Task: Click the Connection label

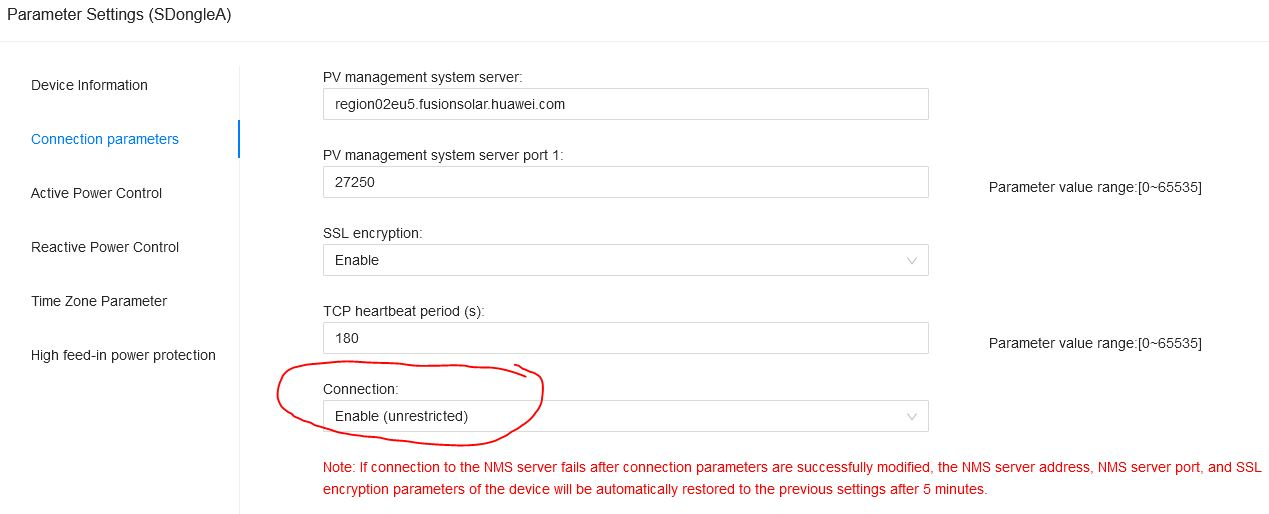Action: 360,389
